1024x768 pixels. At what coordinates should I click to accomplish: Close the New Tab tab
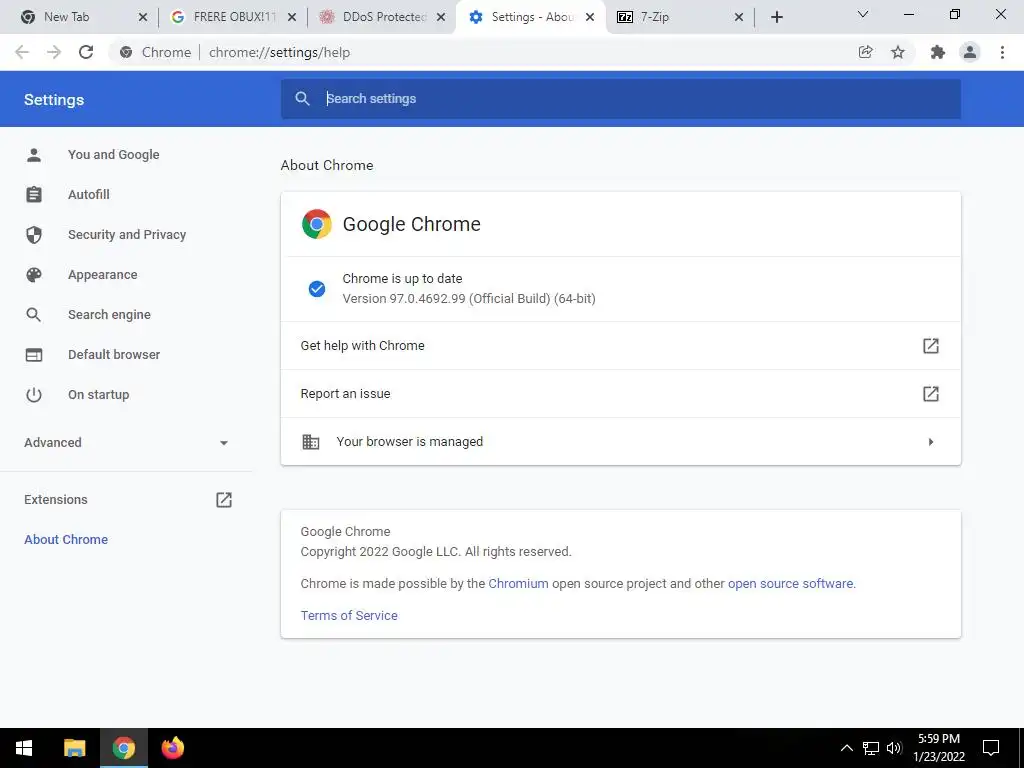(143, 17)
